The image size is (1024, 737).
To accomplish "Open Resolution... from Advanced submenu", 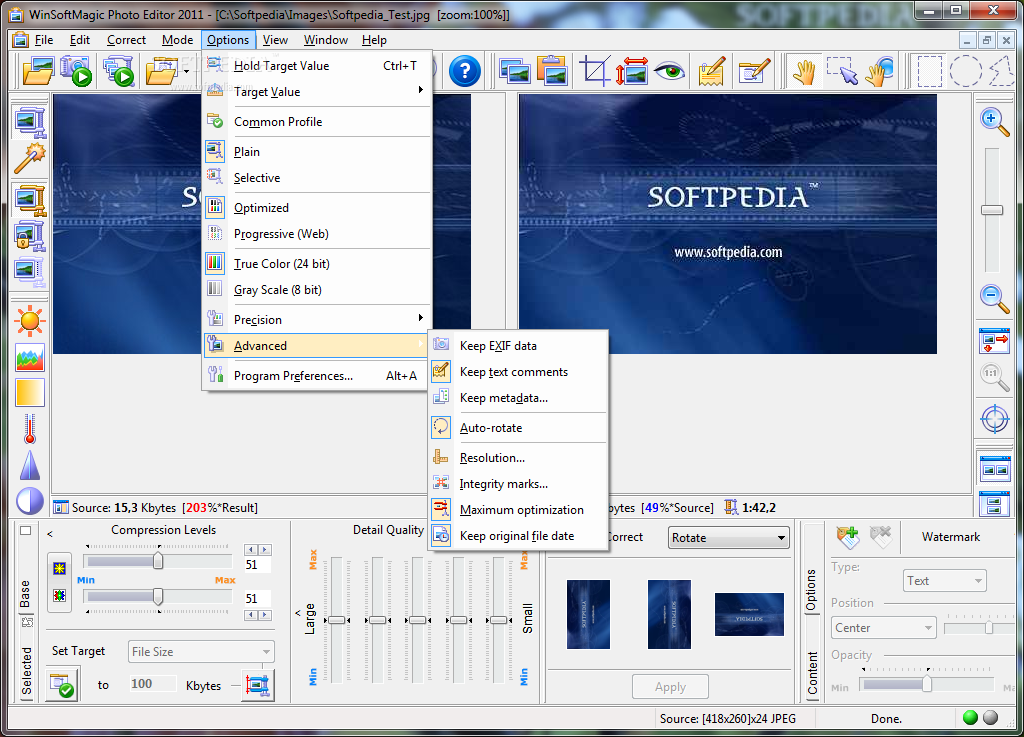I will (x=519, y=458).
